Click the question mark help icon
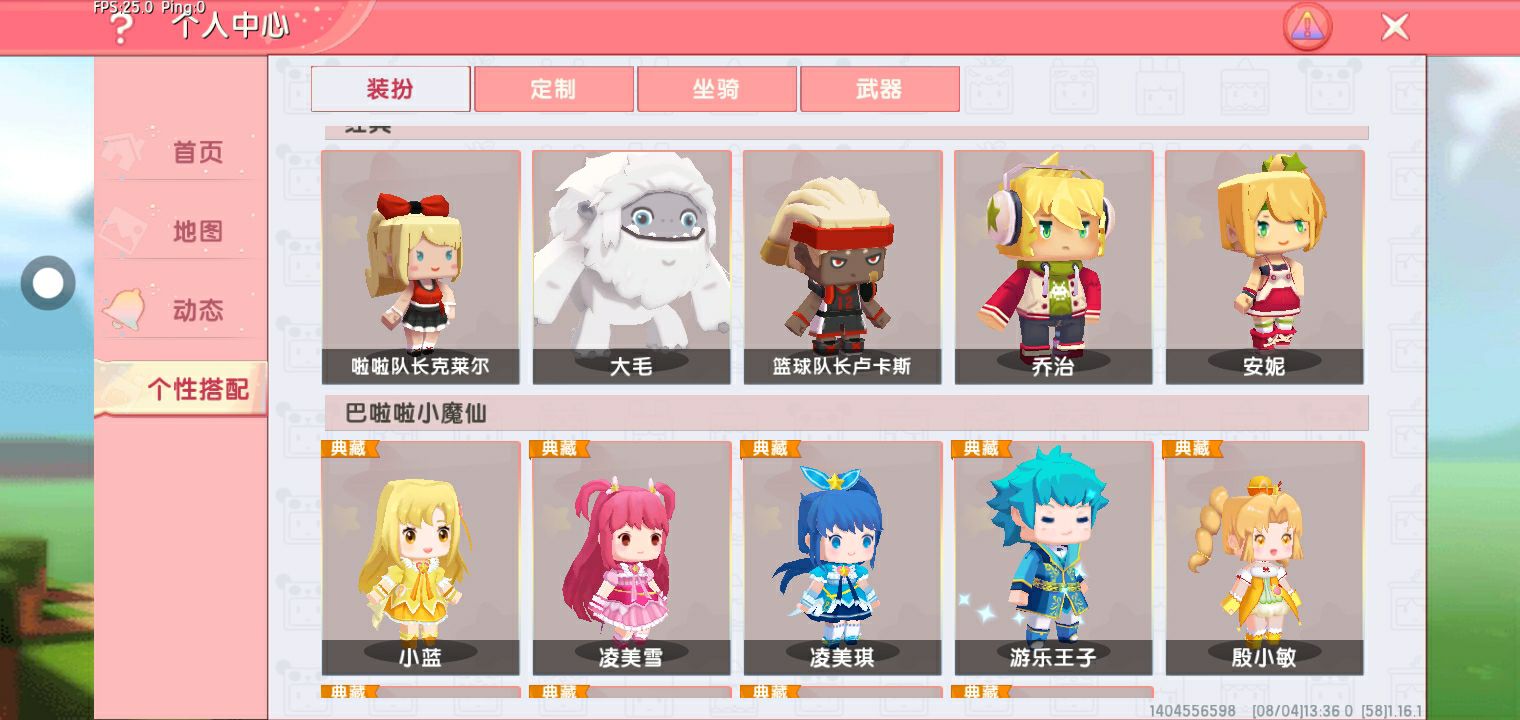Viewport: 1520px width, 720px height. (x=121, y=29)
